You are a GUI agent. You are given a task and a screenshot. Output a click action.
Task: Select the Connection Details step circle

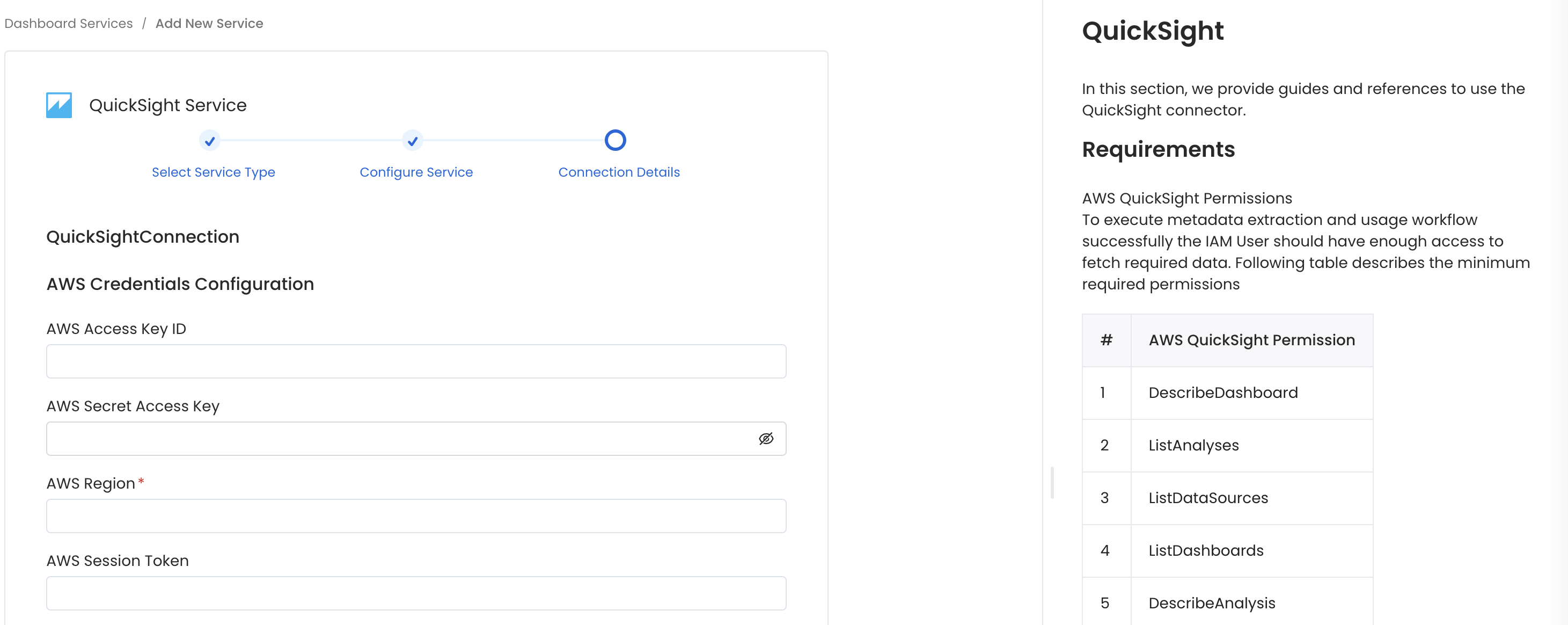point(616,140)
